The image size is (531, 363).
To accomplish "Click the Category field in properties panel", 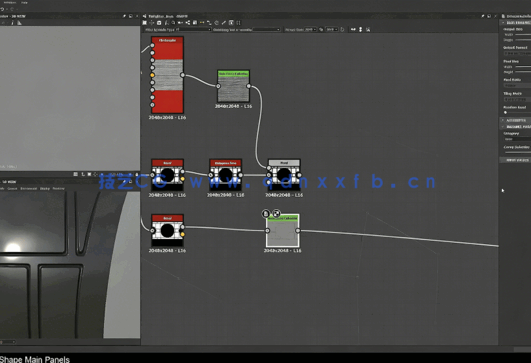I will click(x=517, y=139).
